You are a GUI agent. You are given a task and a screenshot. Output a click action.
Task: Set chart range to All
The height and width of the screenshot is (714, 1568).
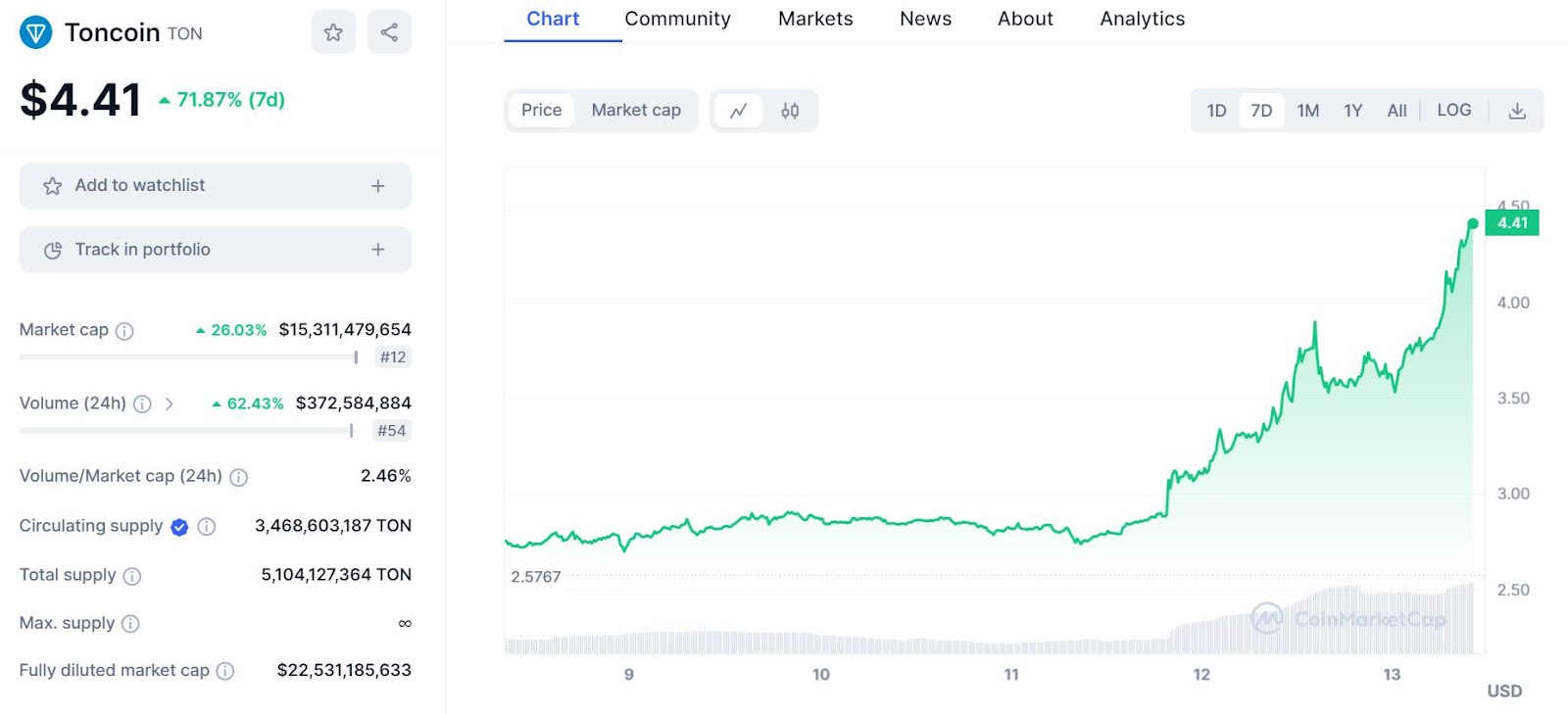click(x=1396, y=111)
